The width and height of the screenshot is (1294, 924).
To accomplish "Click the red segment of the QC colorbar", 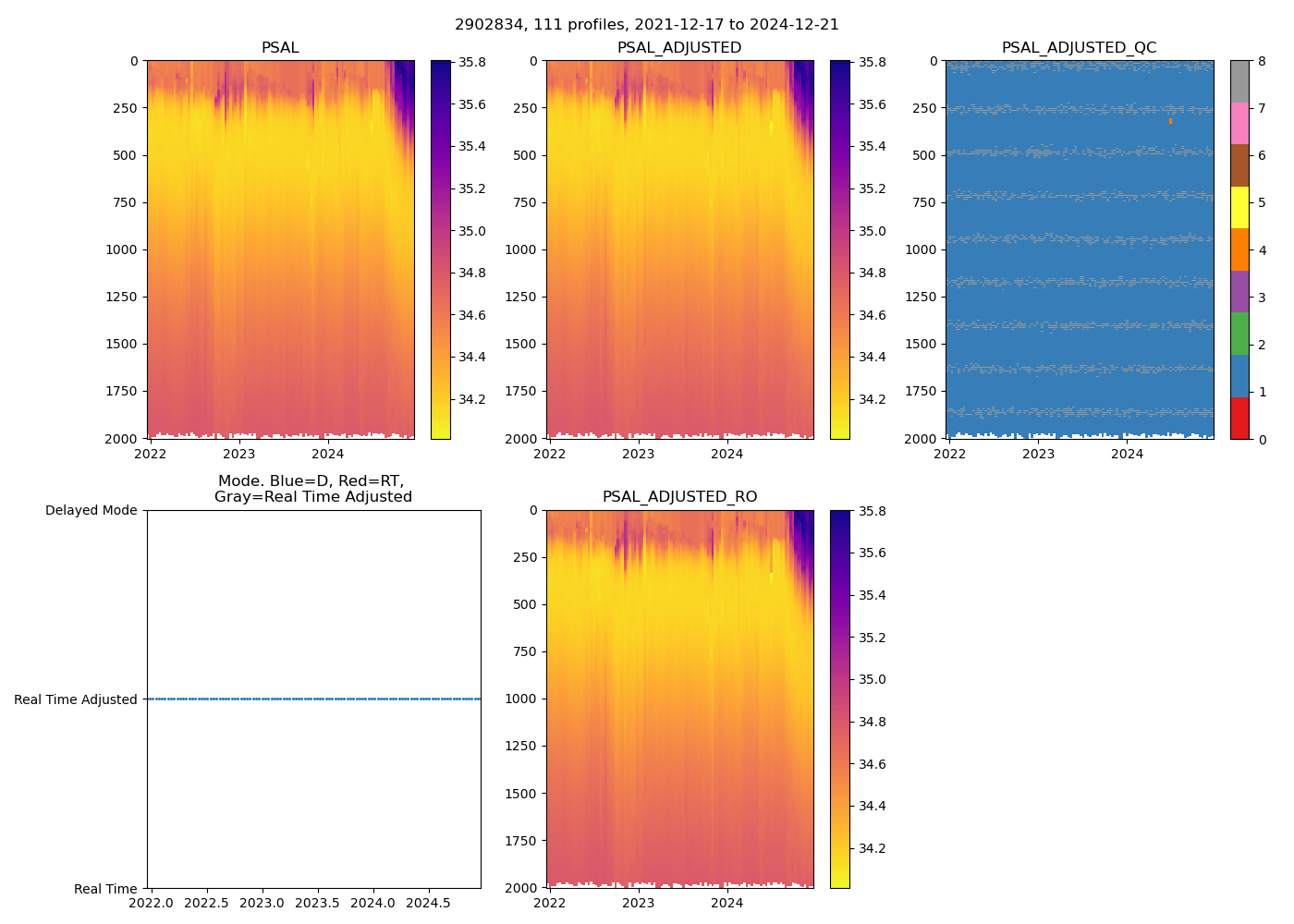I will click(x=1239, y=418).
